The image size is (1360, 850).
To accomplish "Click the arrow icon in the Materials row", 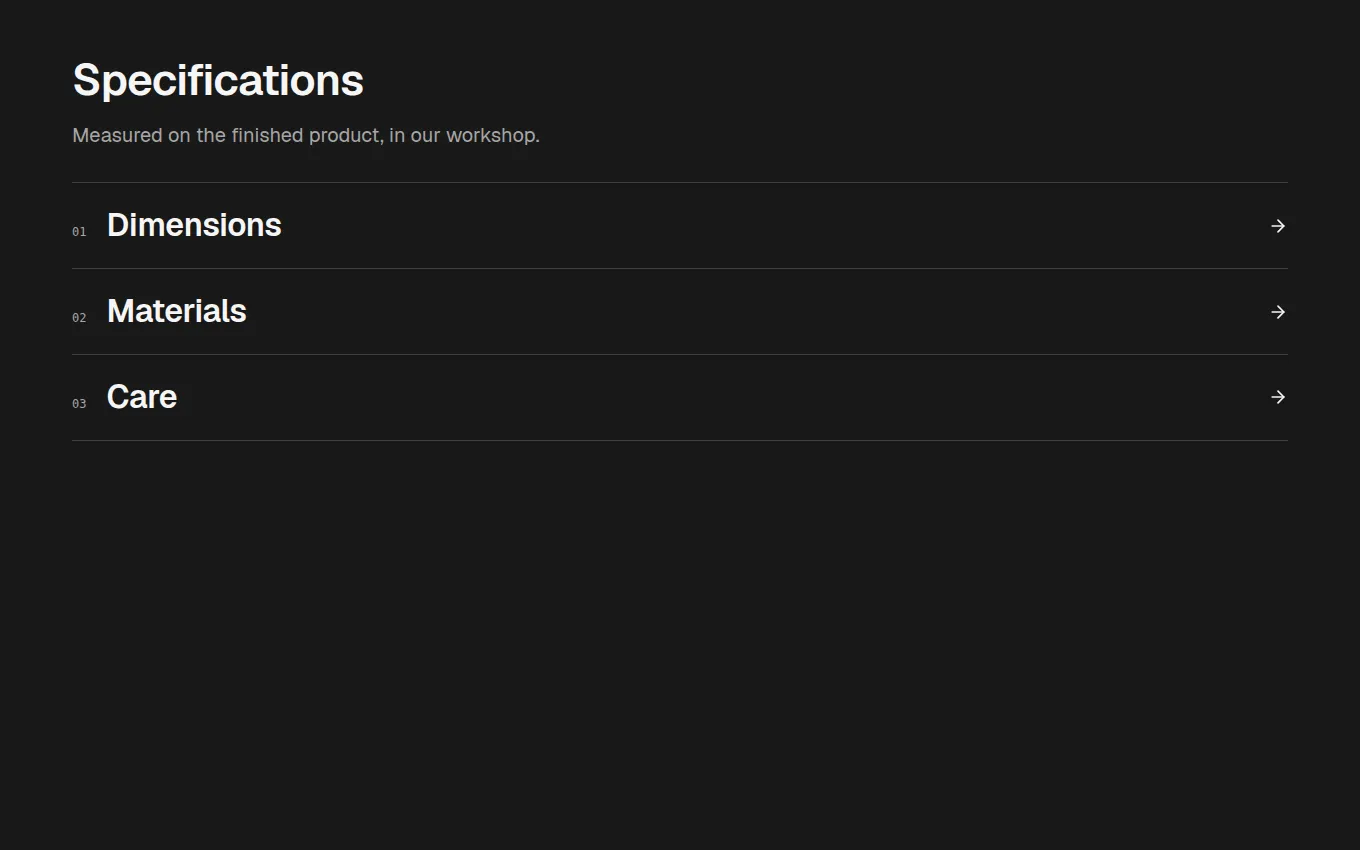I will click(x=1277, y=312).
